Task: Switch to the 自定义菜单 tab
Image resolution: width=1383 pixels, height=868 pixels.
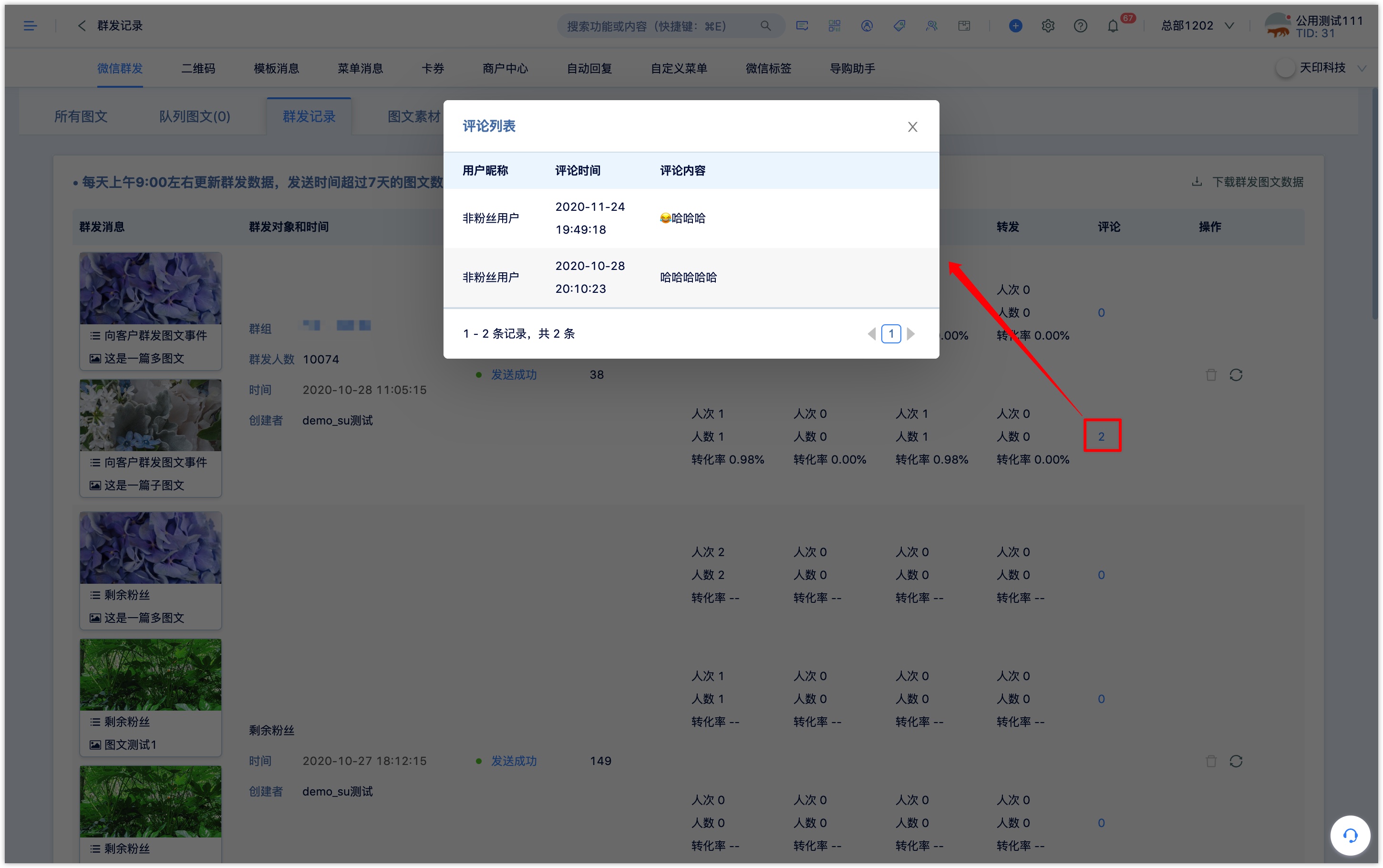Action: click(680, 68)
